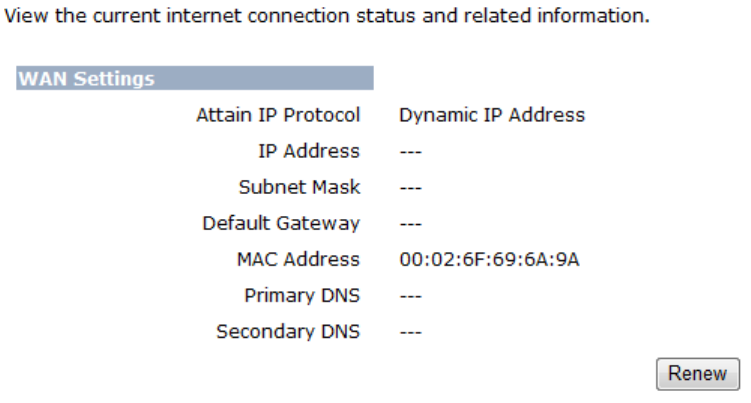Click the dashes value beside Default Gateway
This screenshot has width=751, height=403.
point(410,224)
